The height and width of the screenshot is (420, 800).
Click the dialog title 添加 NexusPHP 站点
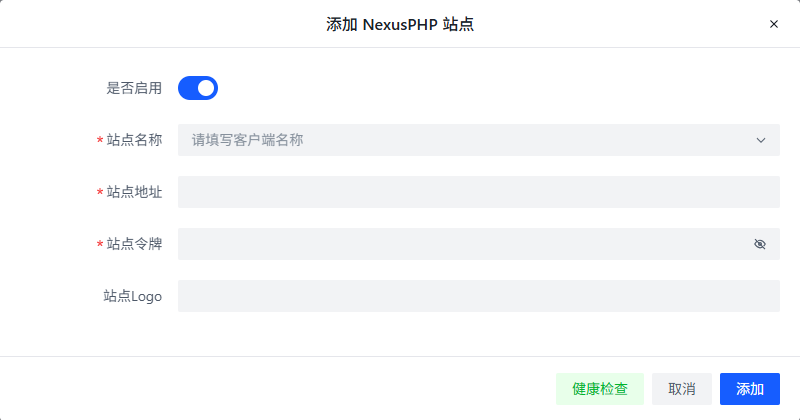400,24
